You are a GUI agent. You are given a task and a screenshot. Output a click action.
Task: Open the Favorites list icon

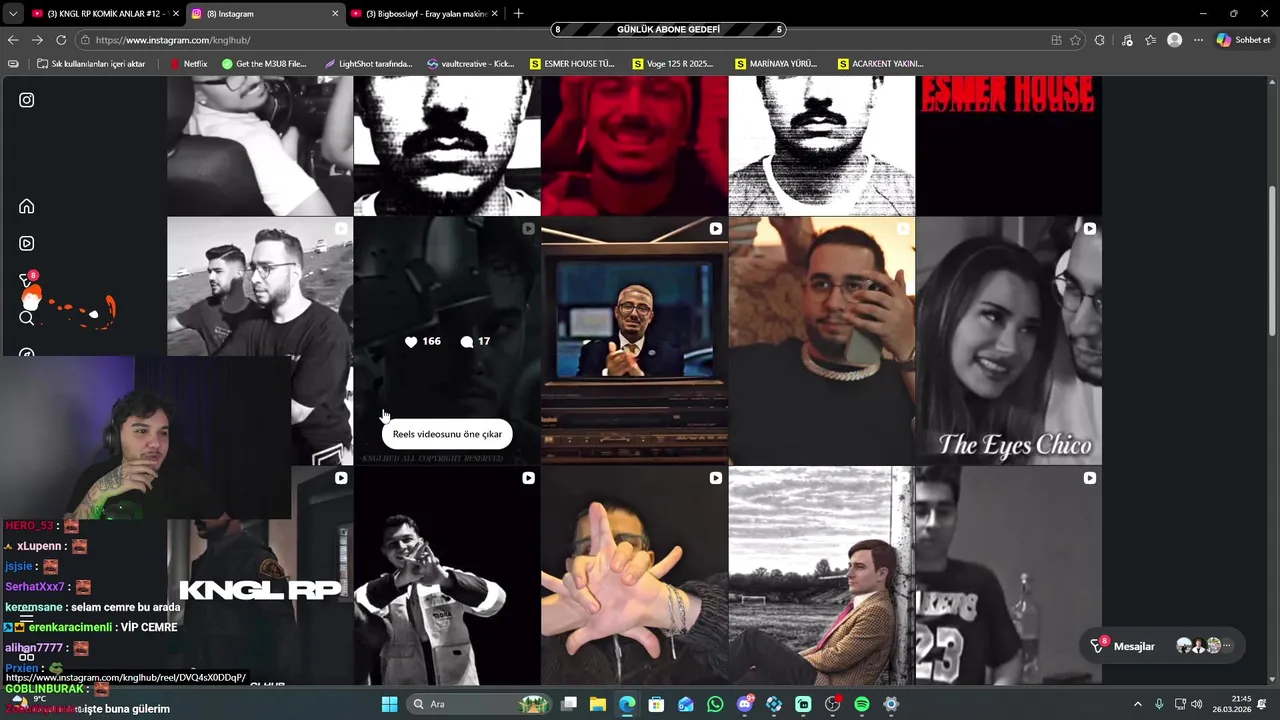point(1150,40)
